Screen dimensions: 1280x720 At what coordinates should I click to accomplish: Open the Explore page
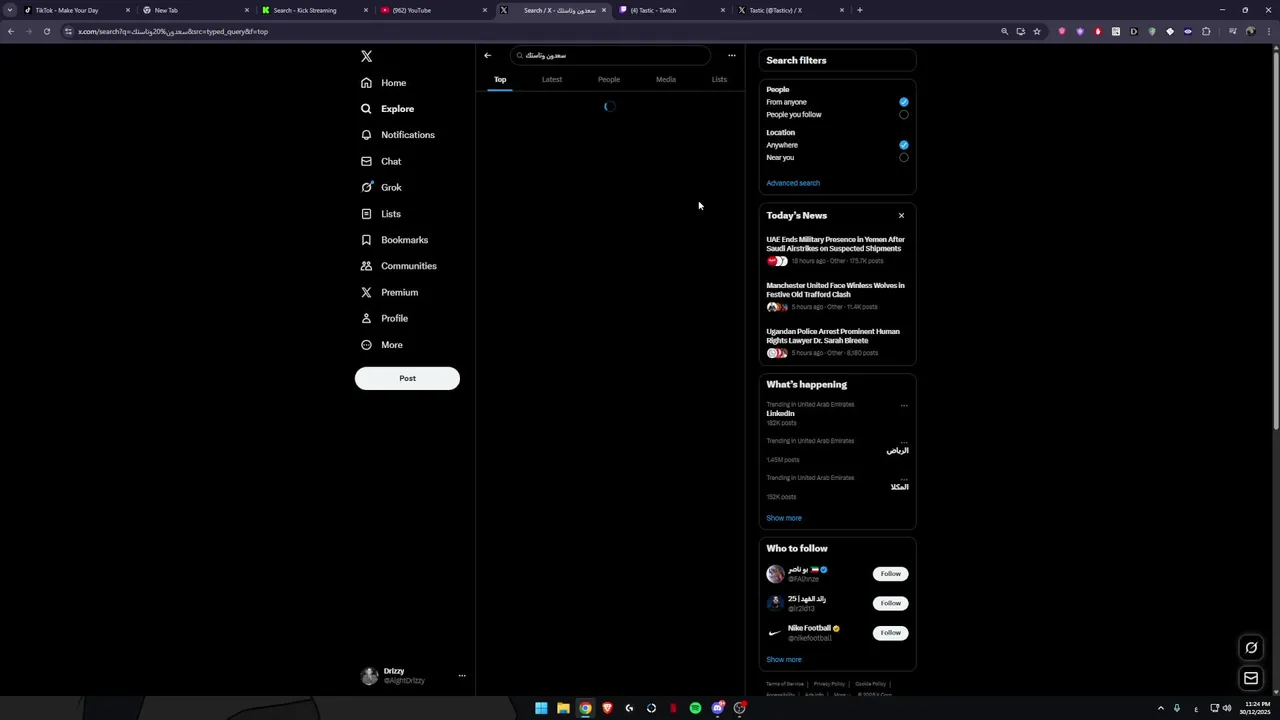point(388,109)
